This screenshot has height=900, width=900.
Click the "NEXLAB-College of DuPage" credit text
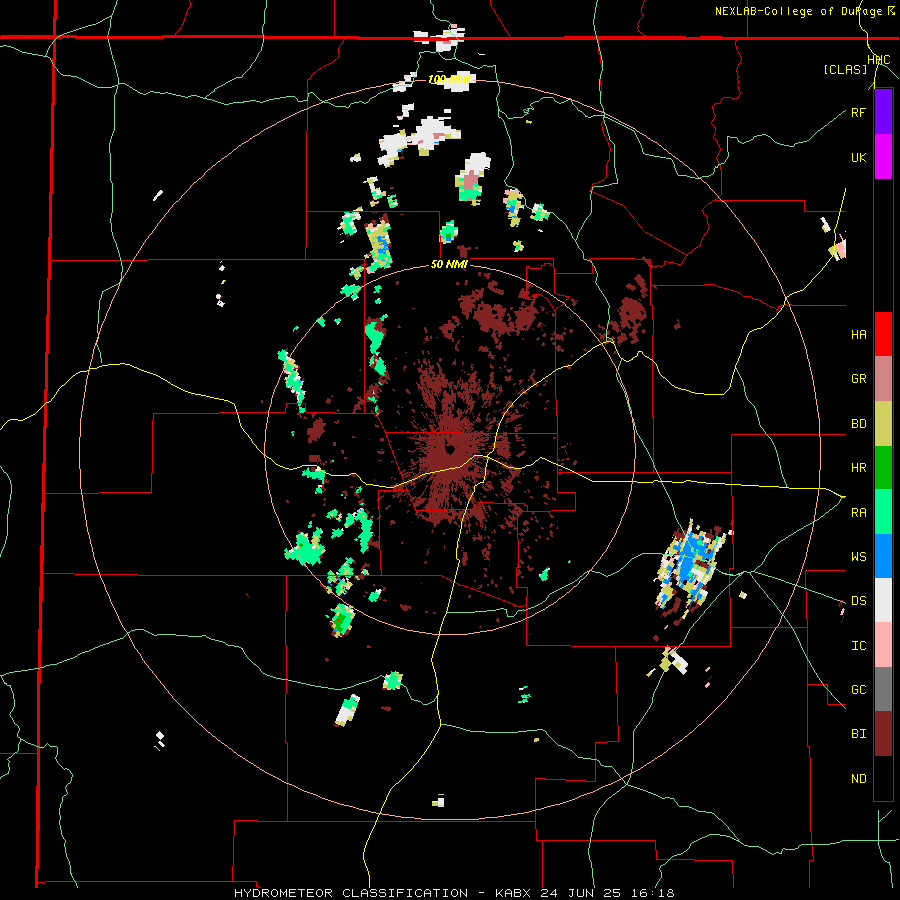click(799, 11)
